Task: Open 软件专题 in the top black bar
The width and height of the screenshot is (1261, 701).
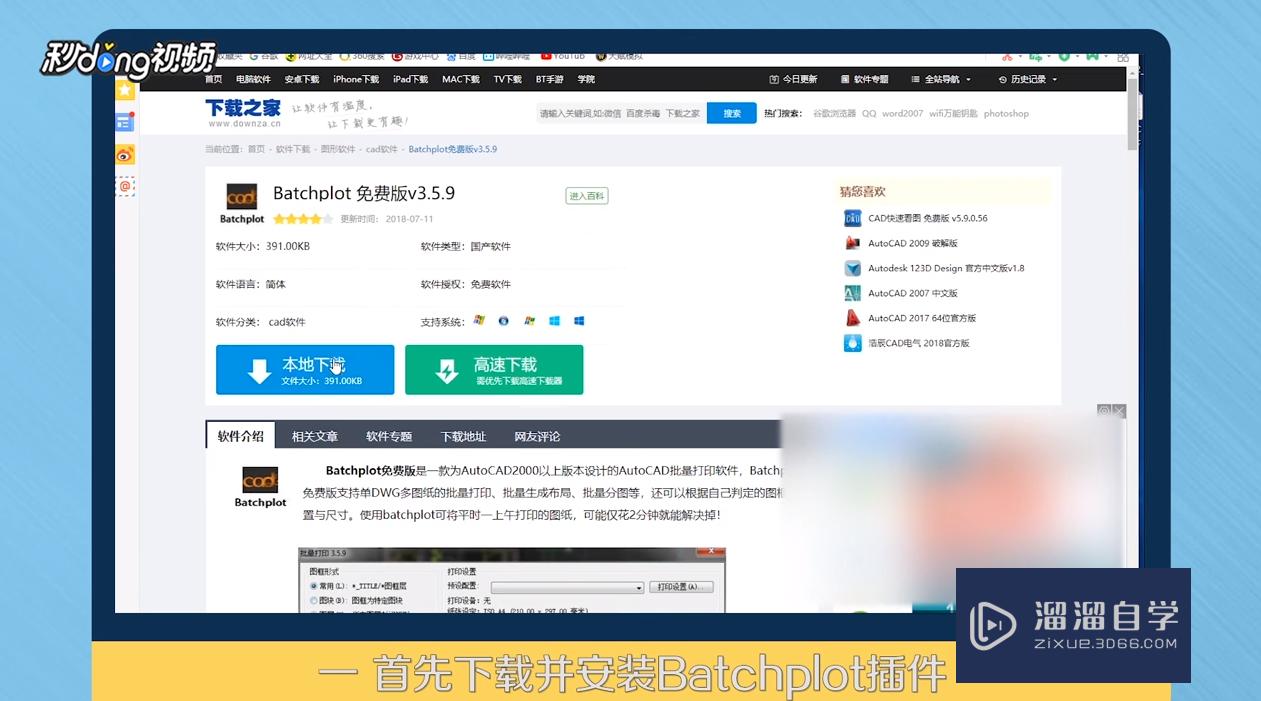Action: 864,79
